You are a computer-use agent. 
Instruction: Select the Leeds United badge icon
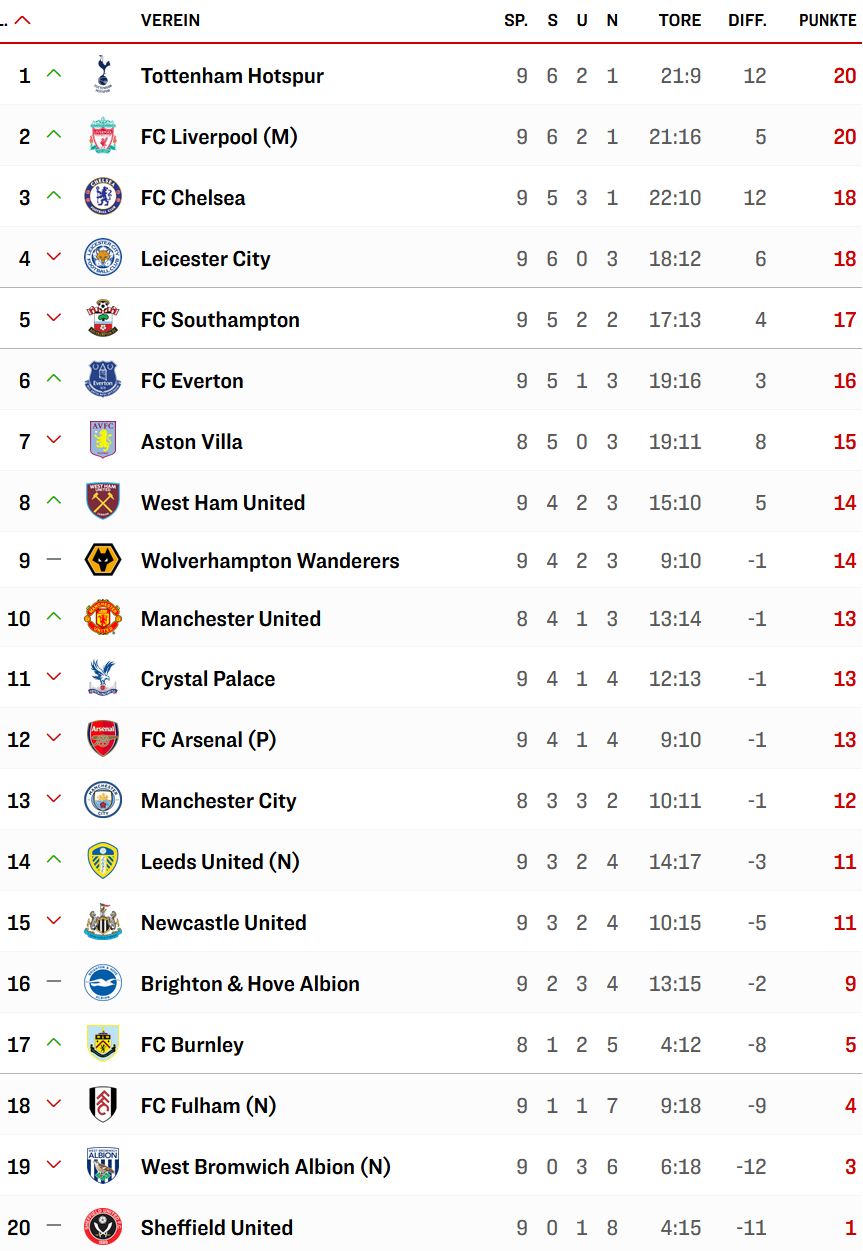(103, 861)
